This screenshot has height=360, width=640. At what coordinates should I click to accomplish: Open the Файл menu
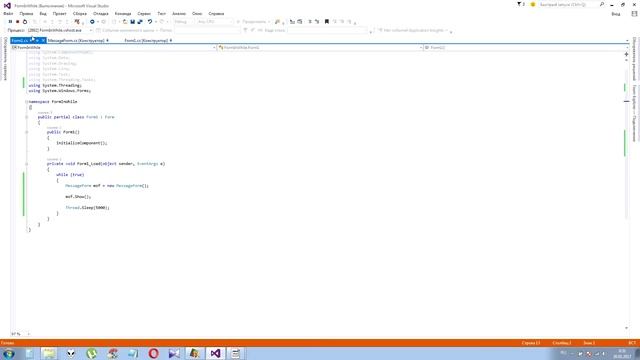(8, 13)
